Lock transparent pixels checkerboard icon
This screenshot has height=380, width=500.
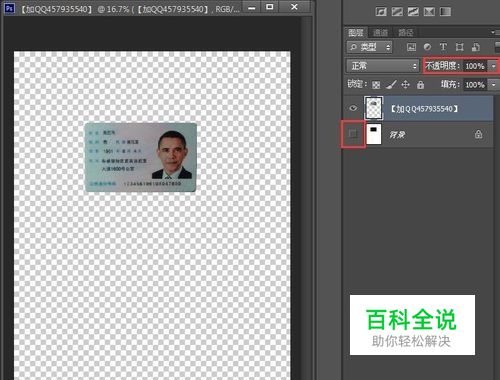pyautogui.click(x=376, y=85)
